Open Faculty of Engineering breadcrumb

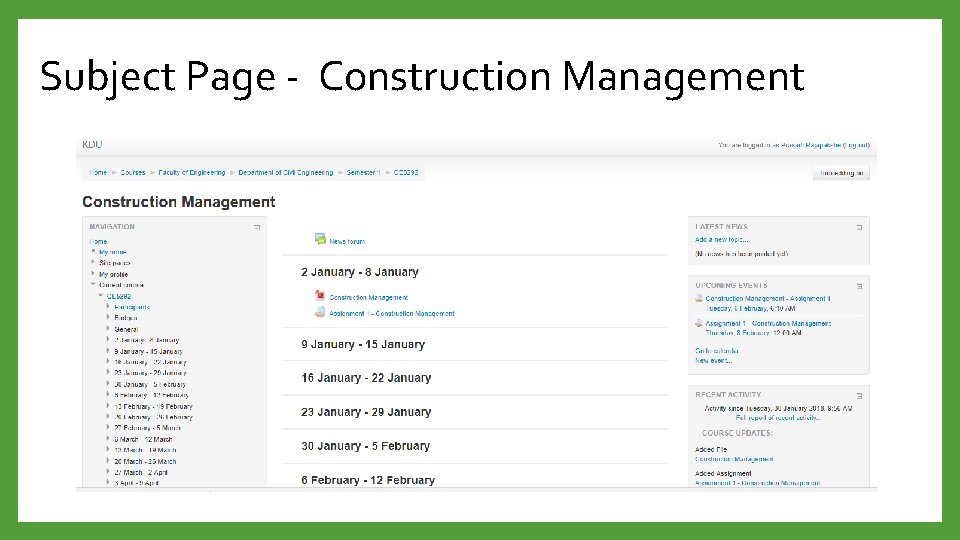tap(192, 173)
